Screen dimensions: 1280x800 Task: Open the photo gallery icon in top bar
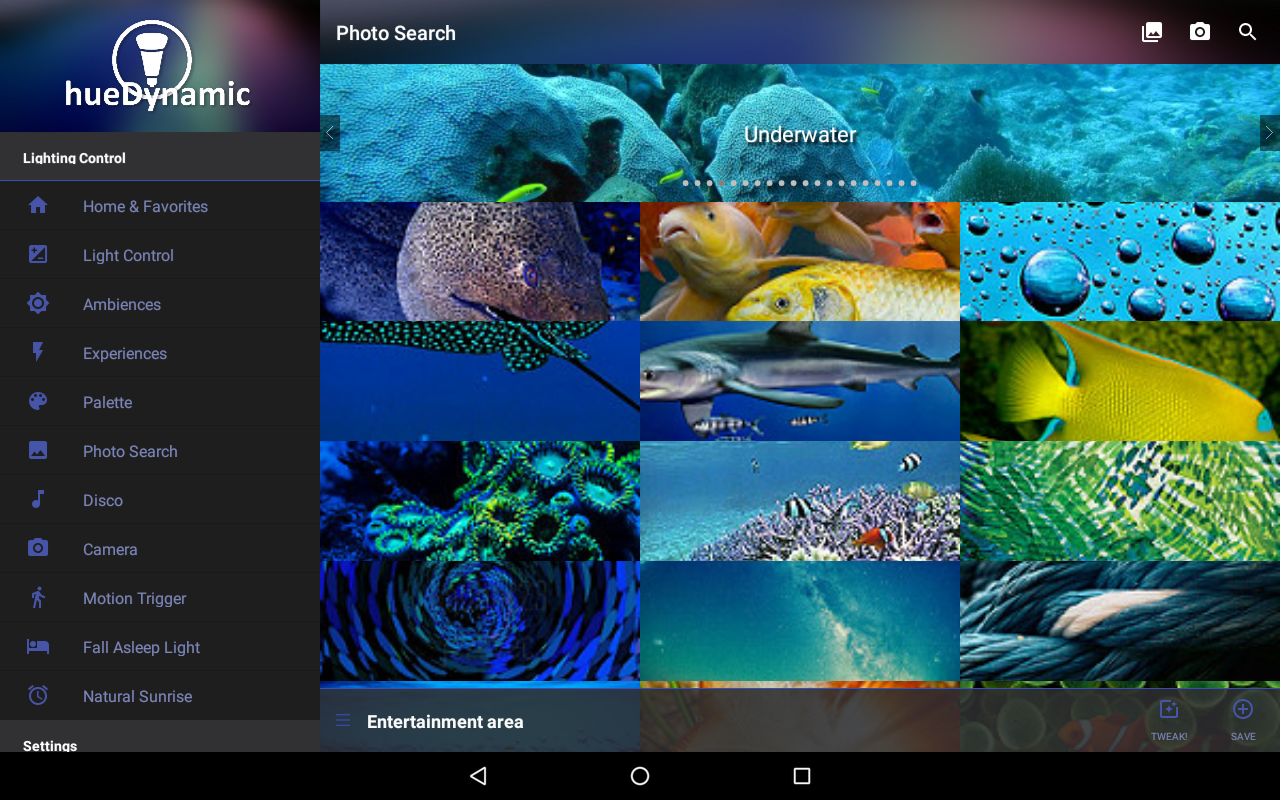pyautogui.click(x=1152, y=32)
